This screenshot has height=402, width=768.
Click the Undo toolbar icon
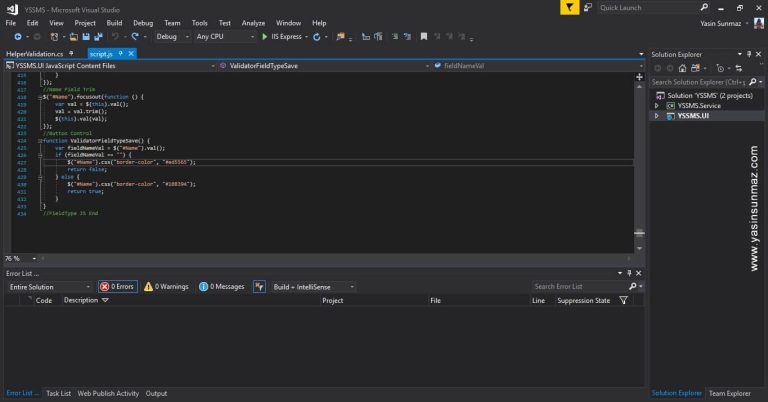click(x=116, y=37)
